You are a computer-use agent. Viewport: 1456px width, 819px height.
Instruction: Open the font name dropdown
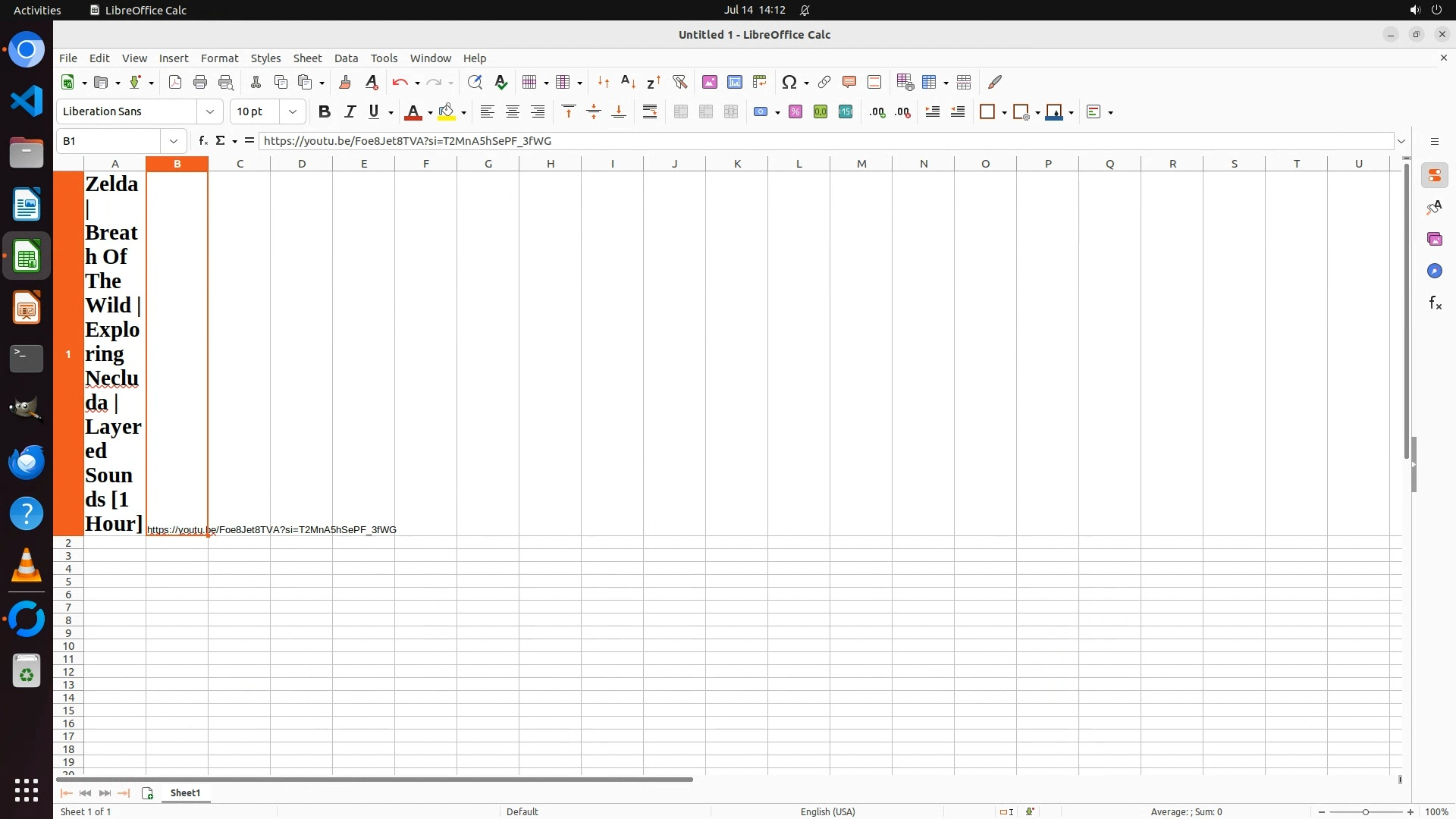click(210, 112)
